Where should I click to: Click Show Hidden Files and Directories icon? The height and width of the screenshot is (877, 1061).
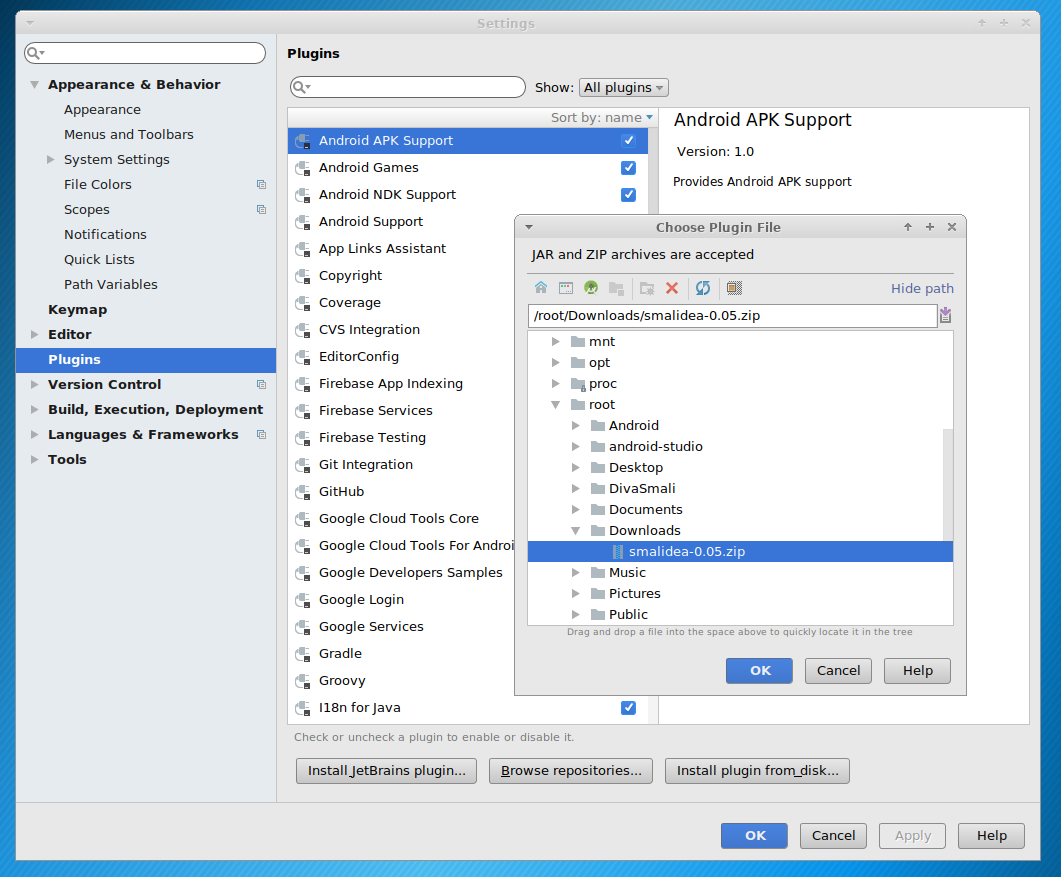pyautogui.click(x=734, y=288)
